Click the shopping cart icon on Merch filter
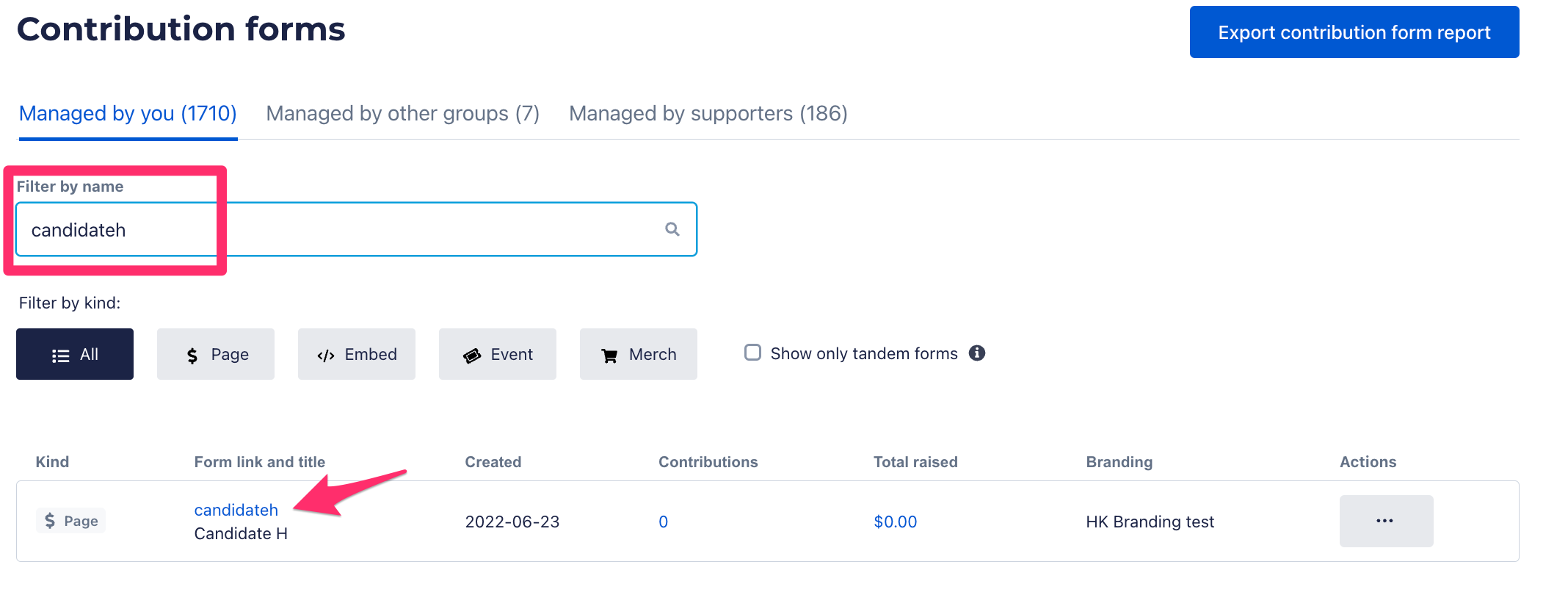The width and height of the screenshot is (1568, 595). [609, 356]
